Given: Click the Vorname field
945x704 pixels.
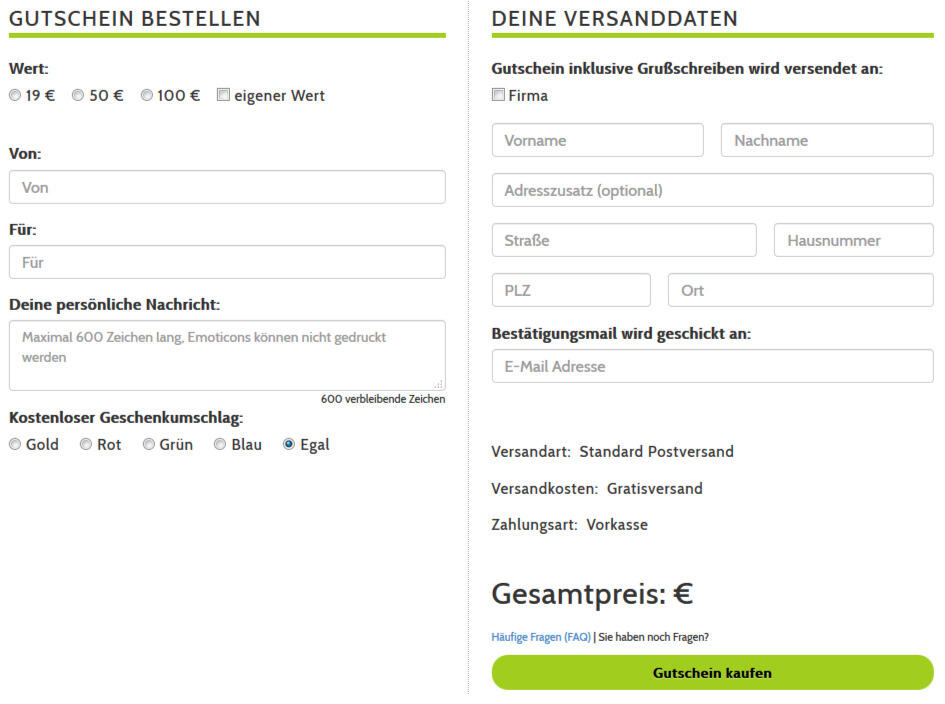Looking at the screenshot, I should [597, 140].
